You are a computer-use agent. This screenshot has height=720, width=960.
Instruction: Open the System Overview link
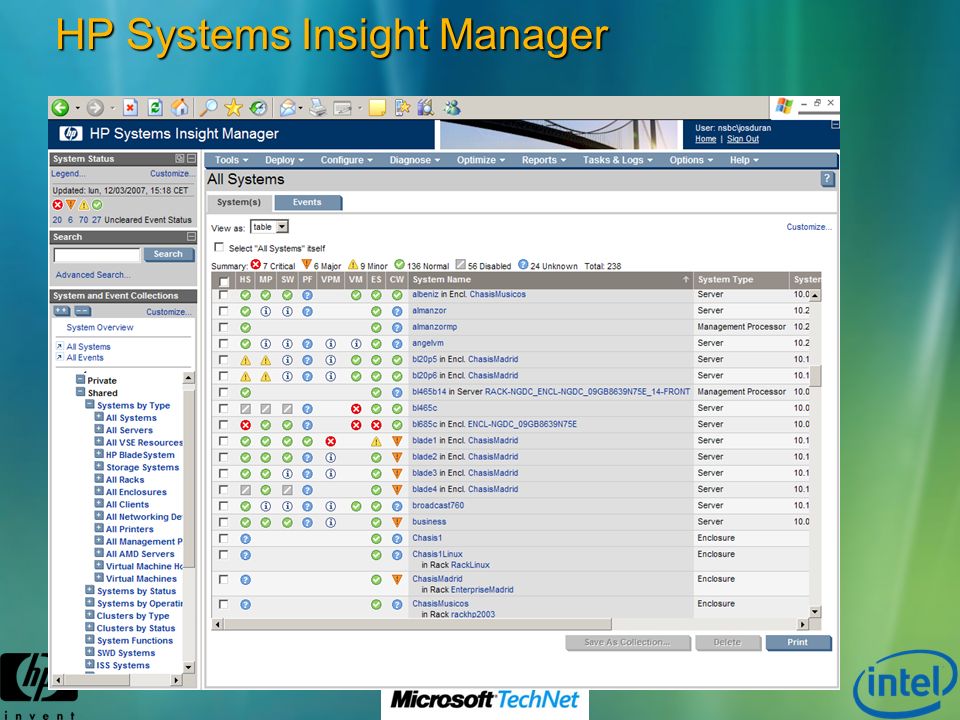coord(100,328)
